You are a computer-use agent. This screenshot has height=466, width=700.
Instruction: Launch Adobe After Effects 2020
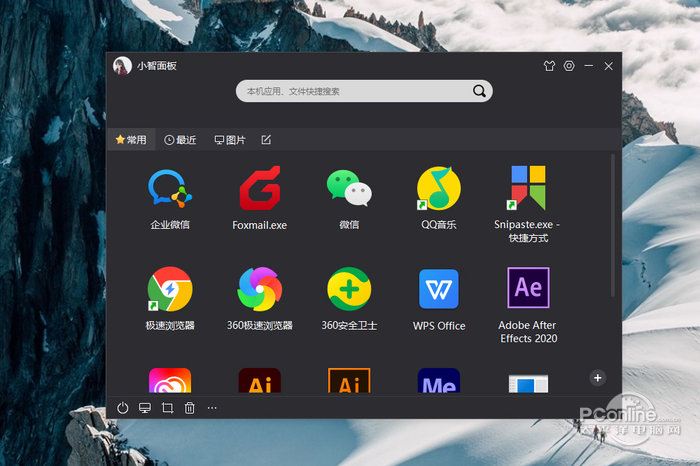528,288
